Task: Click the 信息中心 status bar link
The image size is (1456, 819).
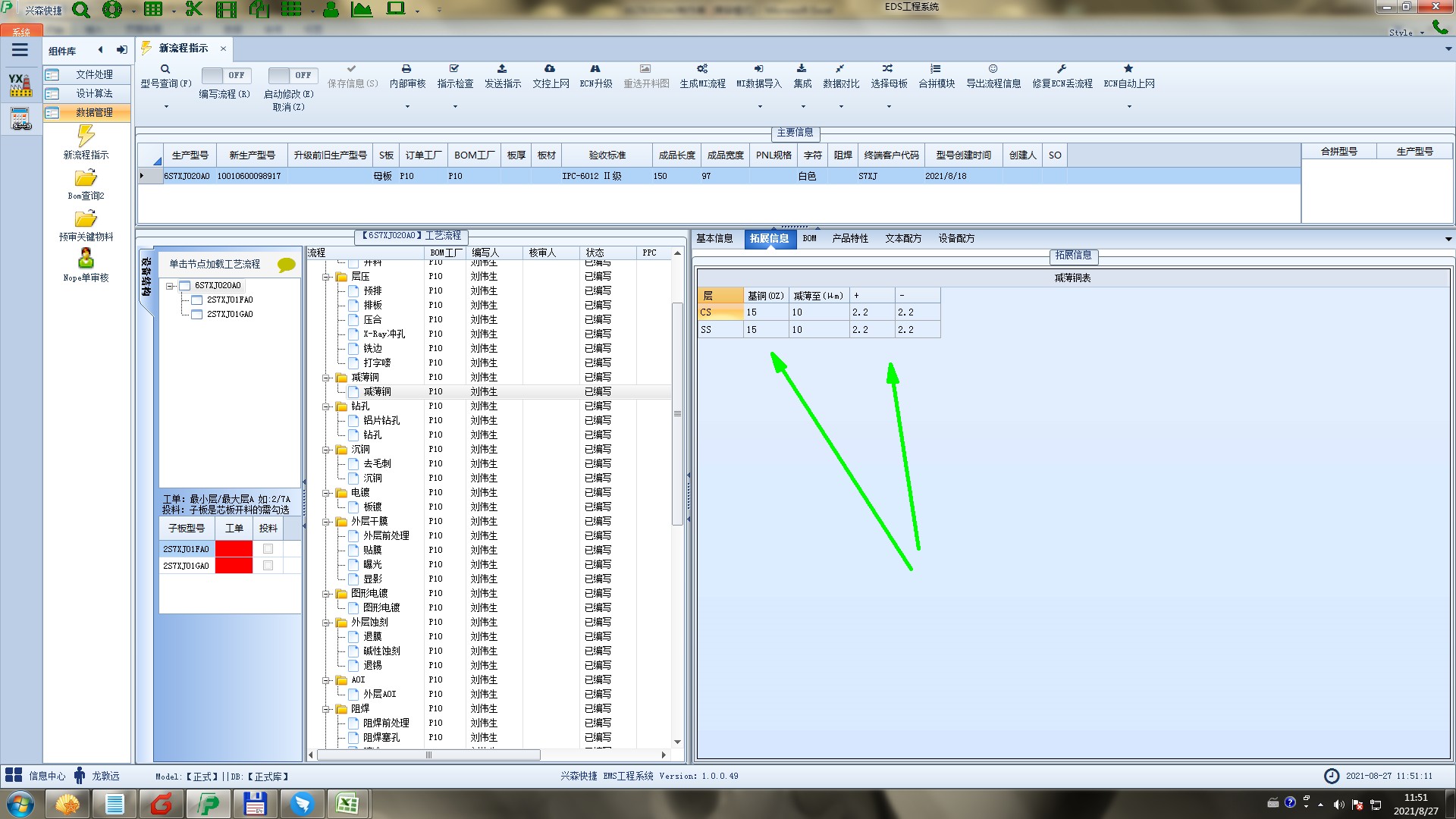Action: tap(46, 776)
